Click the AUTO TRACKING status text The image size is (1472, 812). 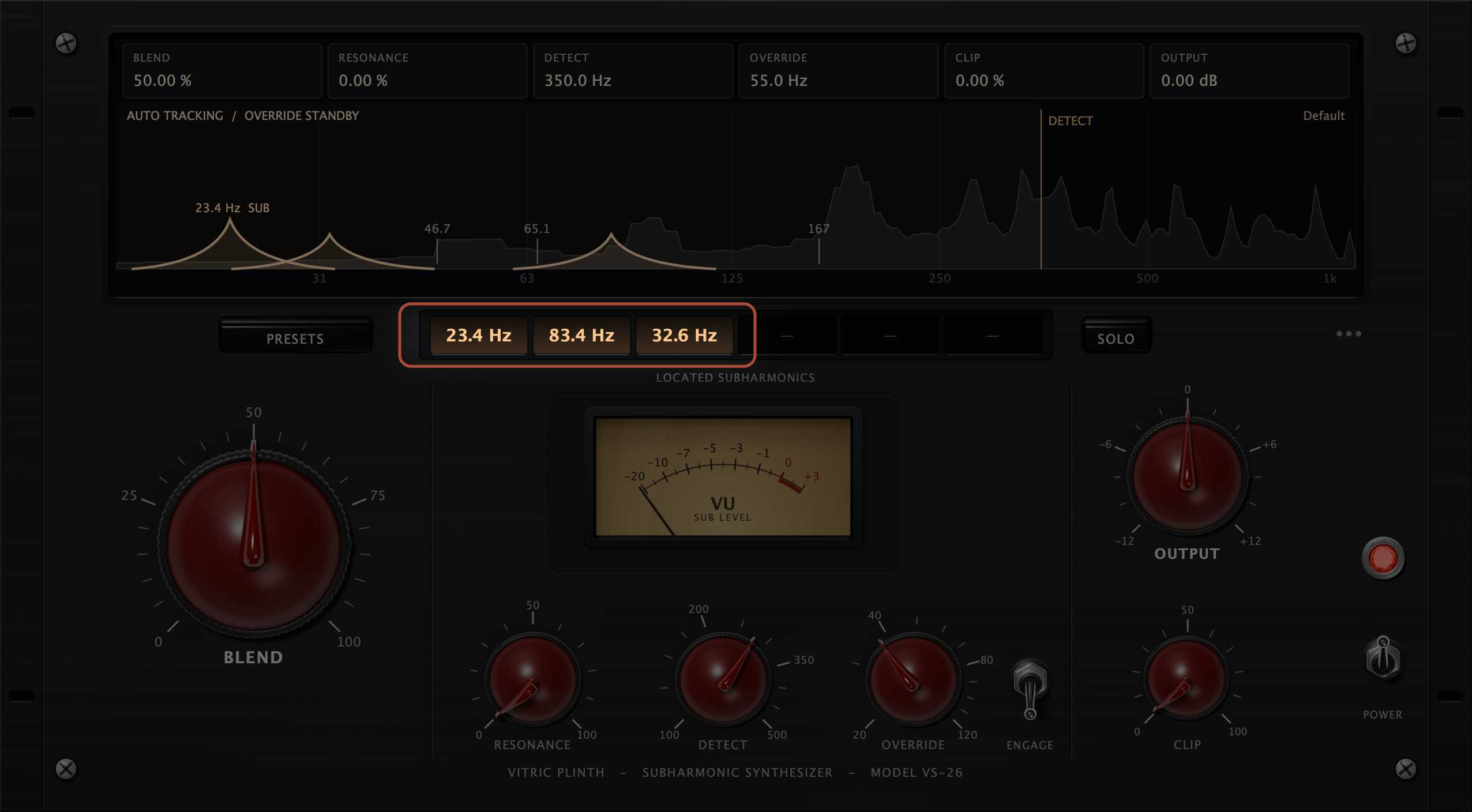(x=175, y=116)
